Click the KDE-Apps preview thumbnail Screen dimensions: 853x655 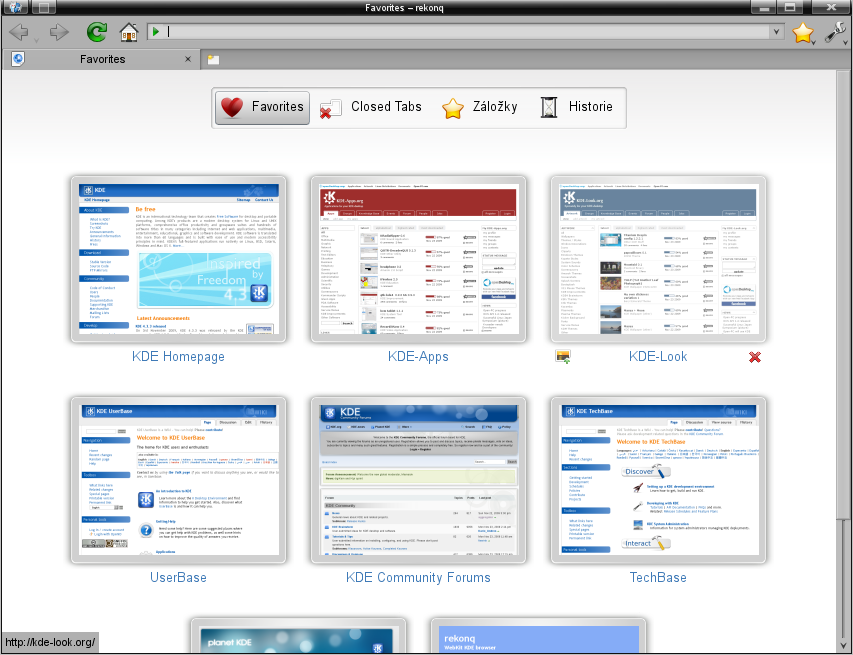pos(418,259)
